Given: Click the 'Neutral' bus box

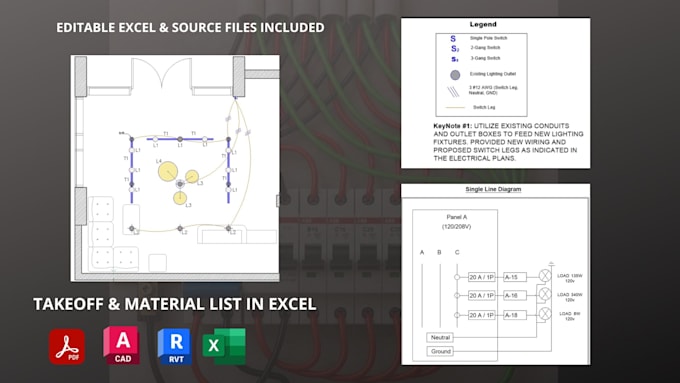Looking at the screenshot, I should (x=440, y=337).
